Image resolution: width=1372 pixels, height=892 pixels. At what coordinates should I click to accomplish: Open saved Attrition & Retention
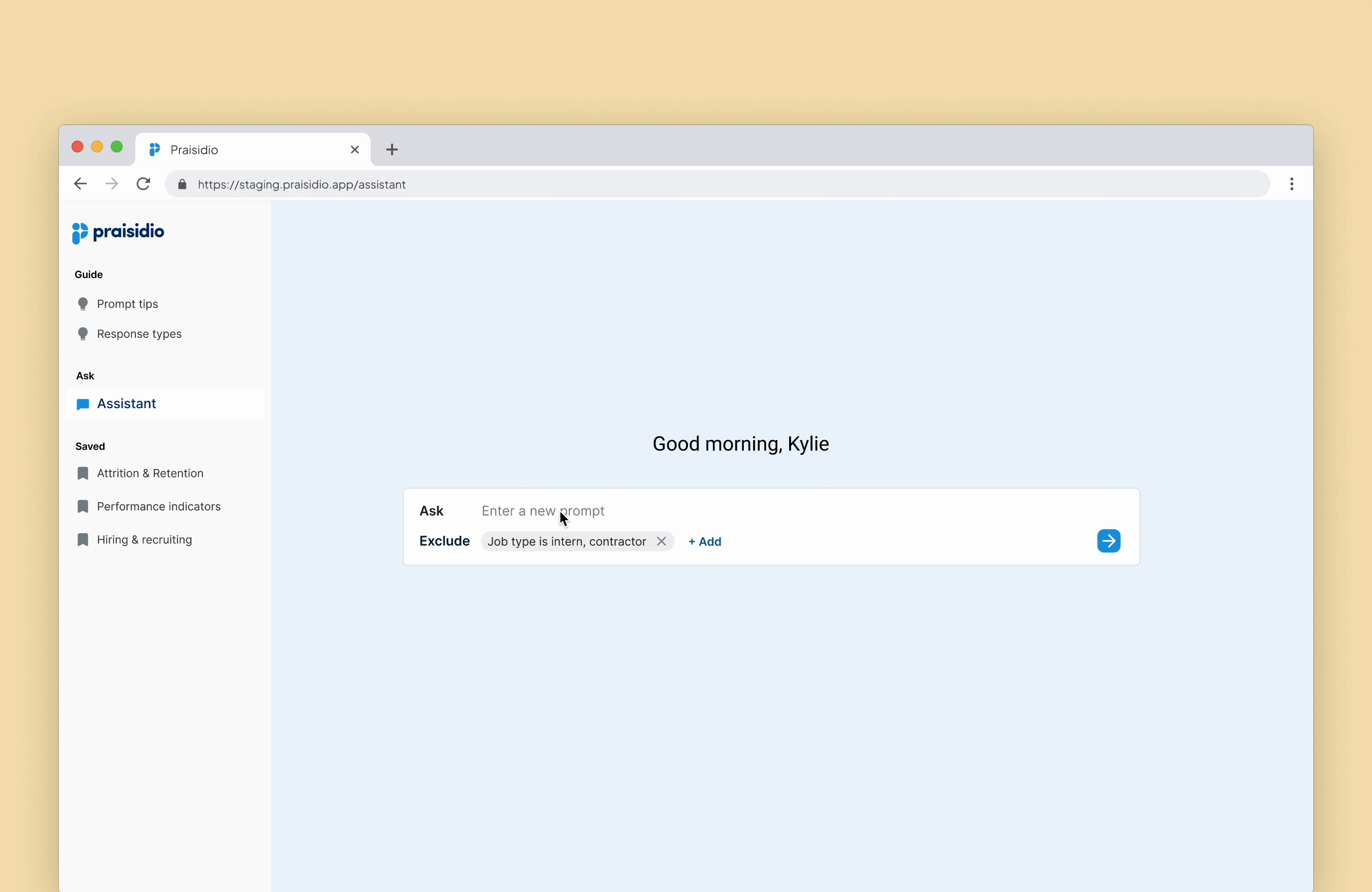click(x=150, y=473)
